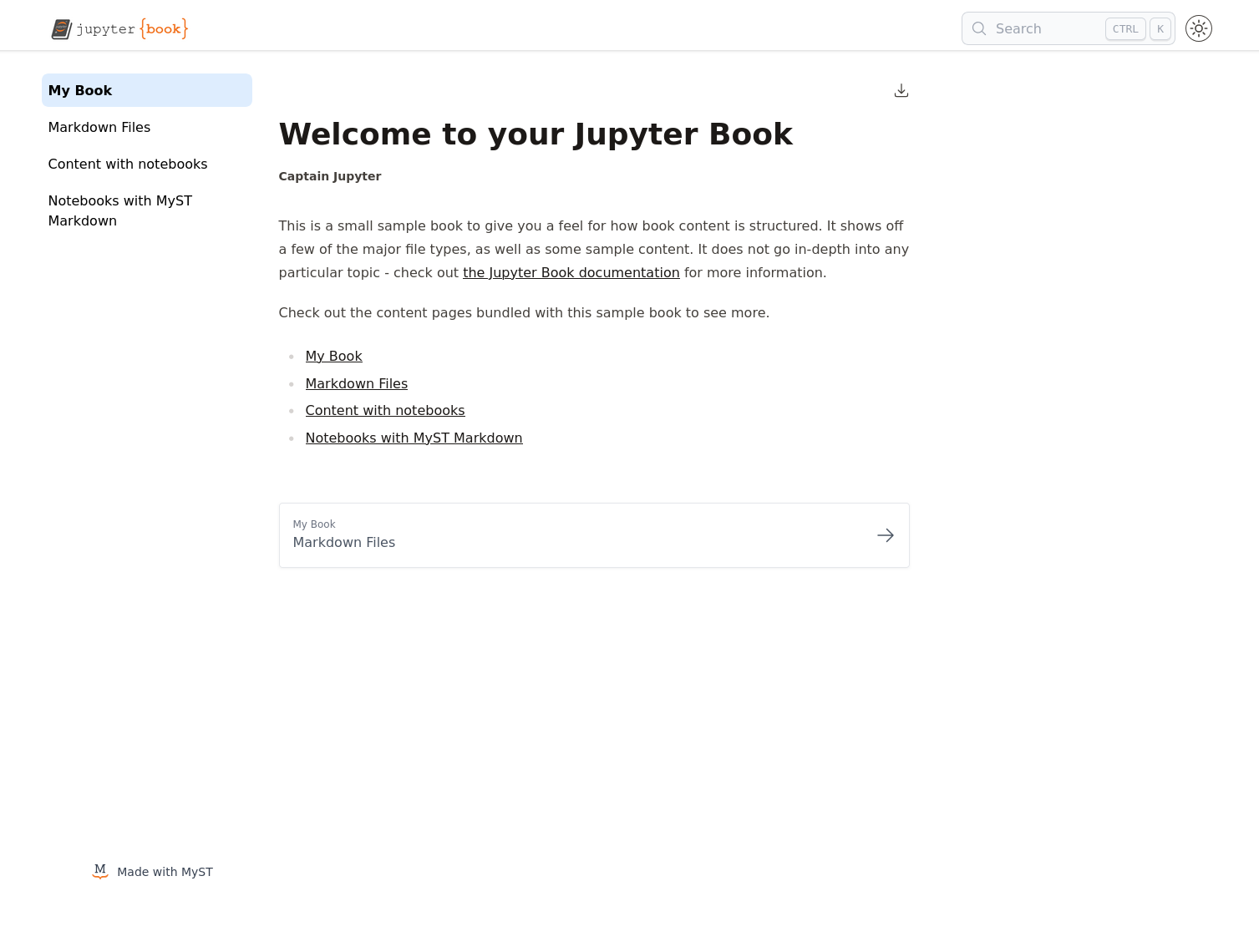Click the K key badge in the search bar
Image resolution: width=1259 pixels, height=952 pixels.
coord(1160,28)
